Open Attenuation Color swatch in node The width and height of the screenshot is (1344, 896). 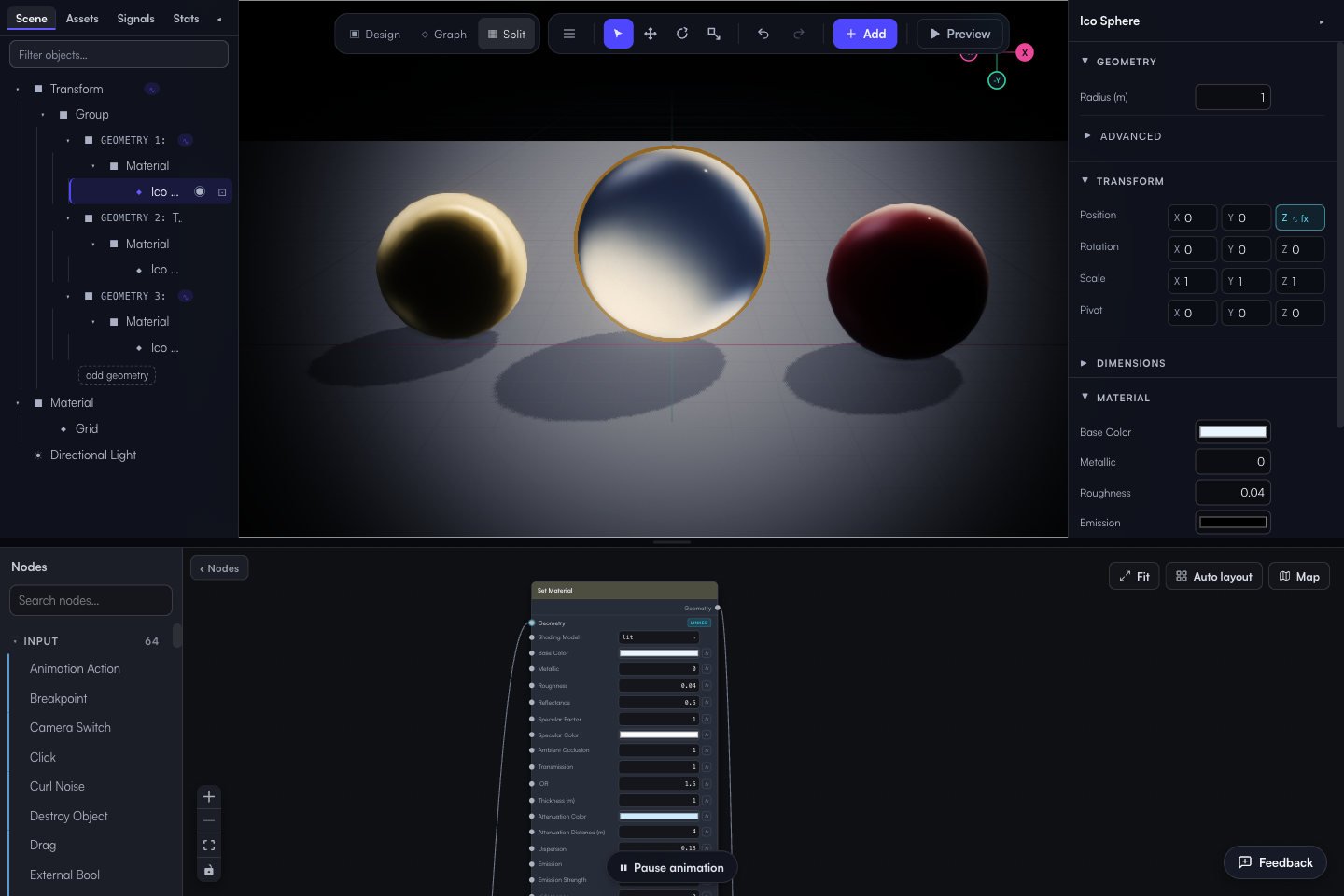coord(659,817)
